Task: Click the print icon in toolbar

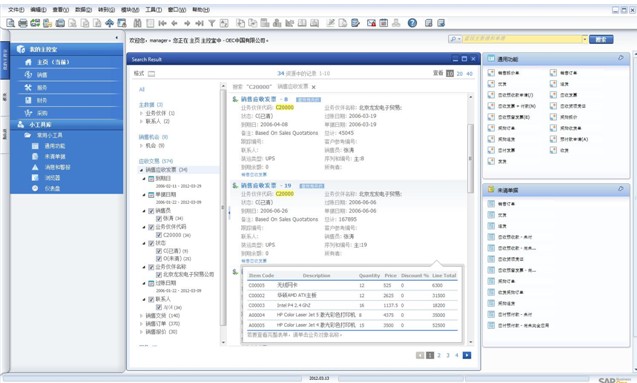Action: [23, 23]
